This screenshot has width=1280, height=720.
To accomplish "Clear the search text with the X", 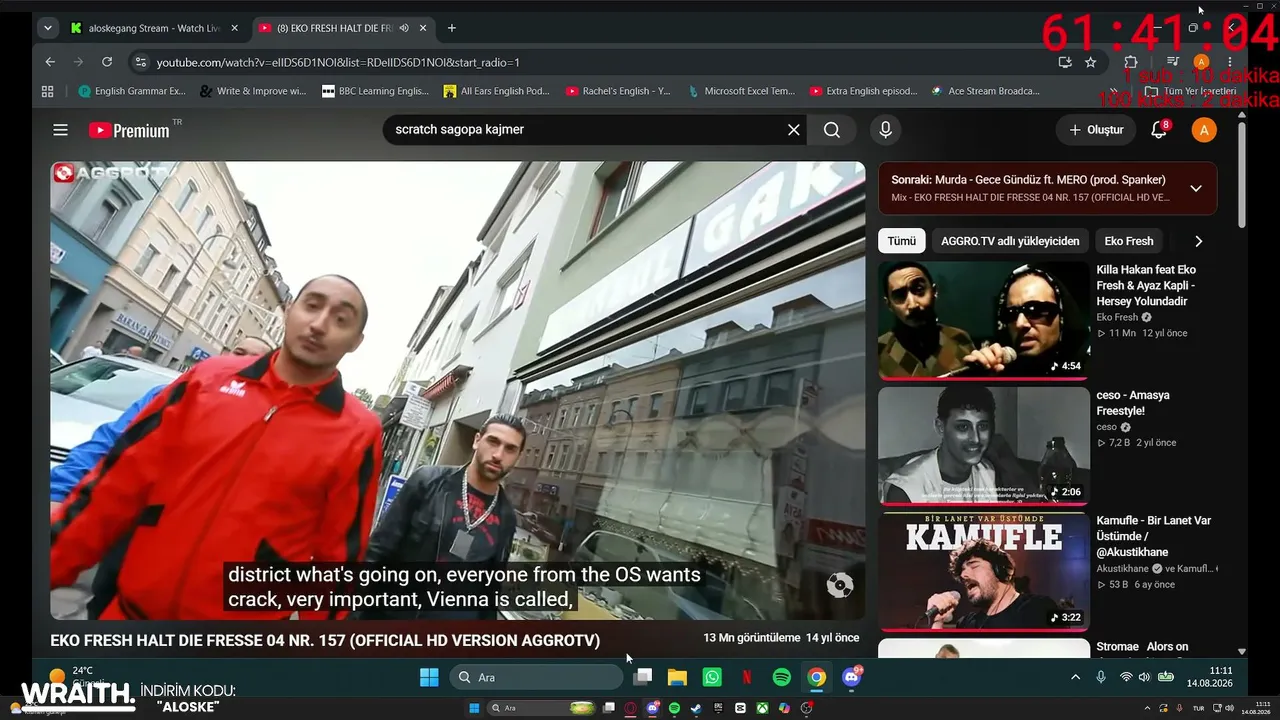I will point(794,130).
